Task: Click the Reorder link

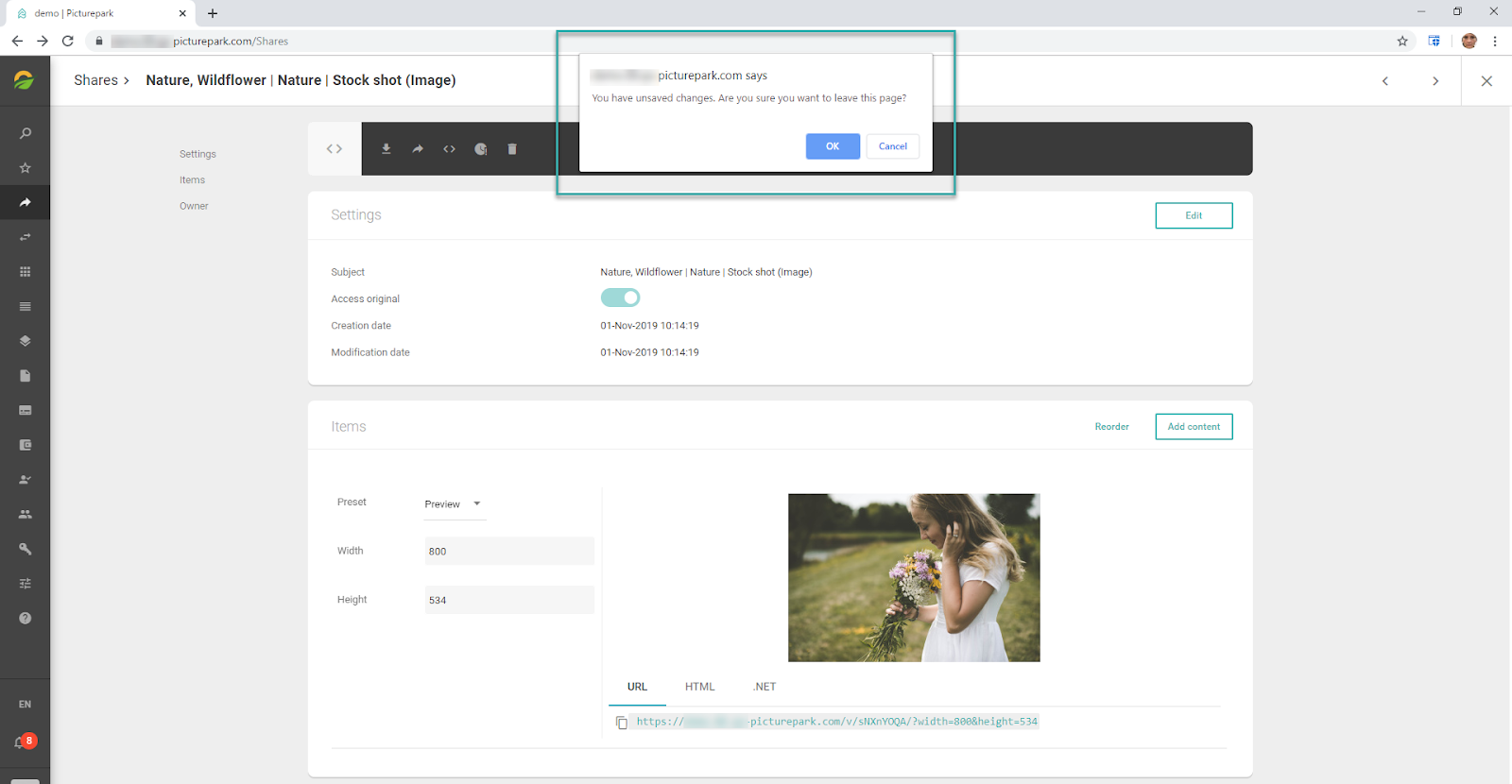Action: 1112,427
